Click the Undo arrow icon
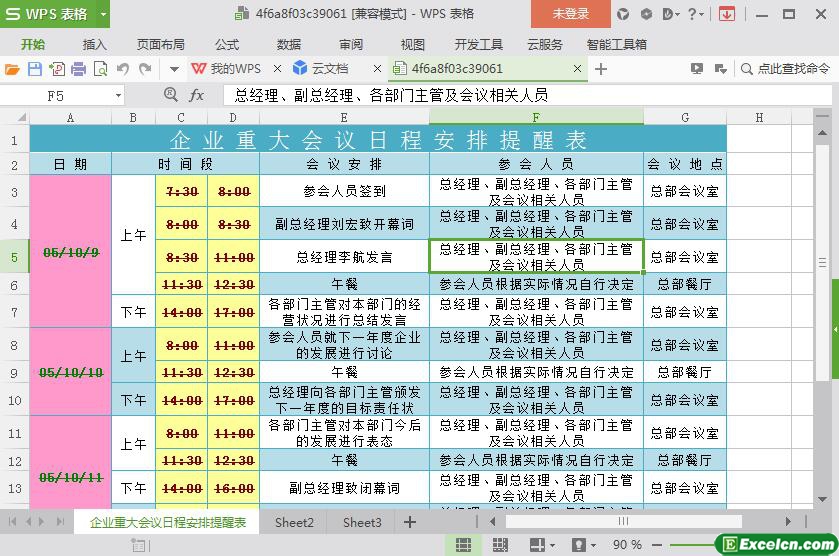Screen dimensions: 839x556 click(x=123, y=69)
